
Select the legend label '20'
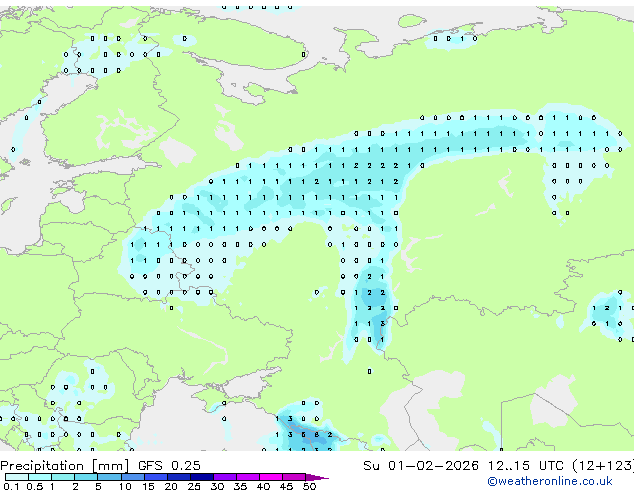171,486
